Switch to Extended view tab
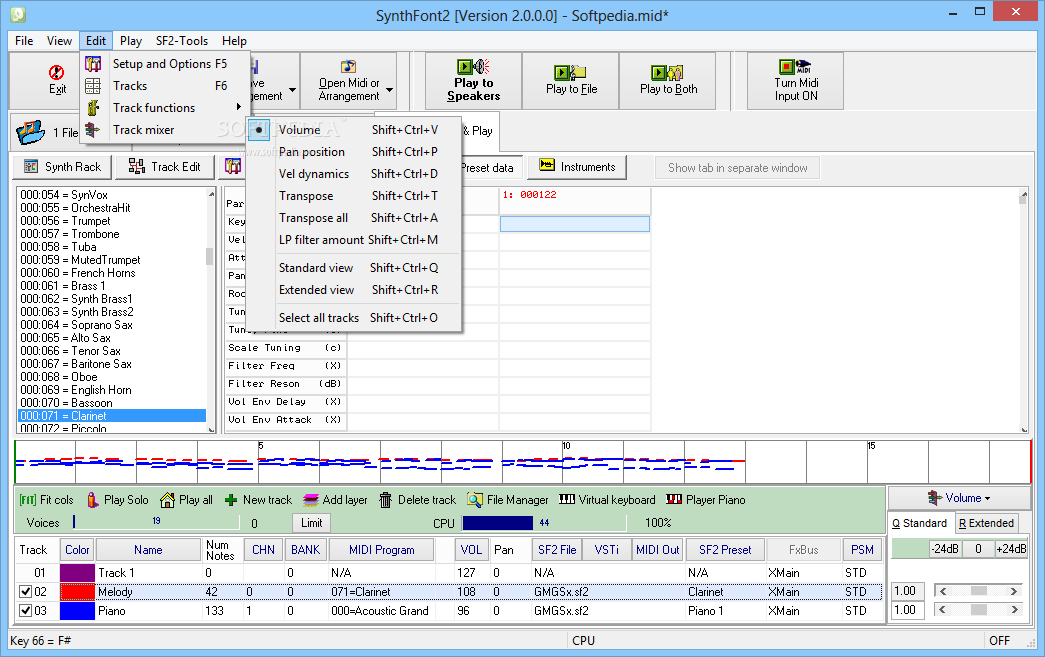Image resolution: width=1045 pixels, height=657 pixels. (986, 523)
